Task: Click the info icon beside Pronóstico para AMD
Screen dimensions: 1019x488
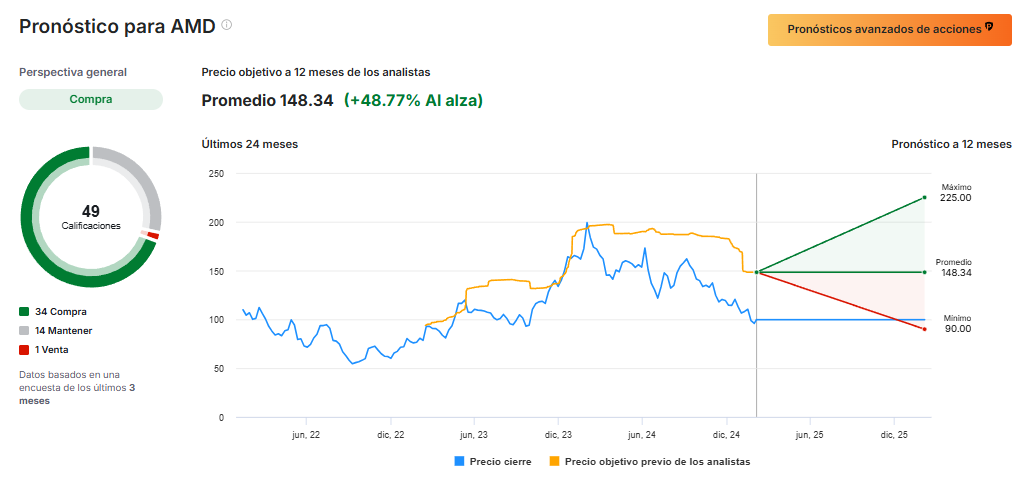Action: (226, 25)
